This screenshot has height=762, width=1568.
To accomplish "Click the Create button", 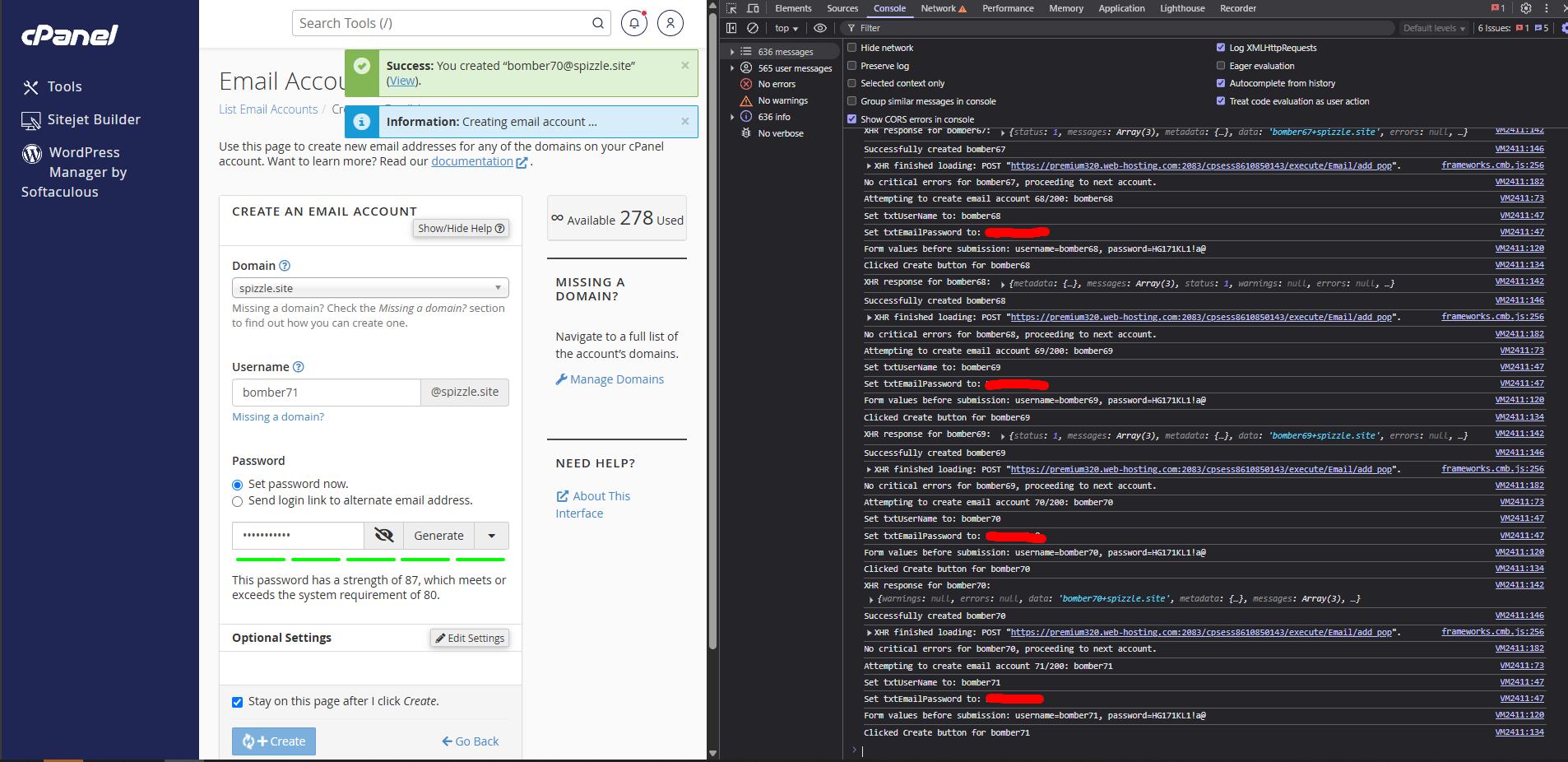I will click(274, 741).
